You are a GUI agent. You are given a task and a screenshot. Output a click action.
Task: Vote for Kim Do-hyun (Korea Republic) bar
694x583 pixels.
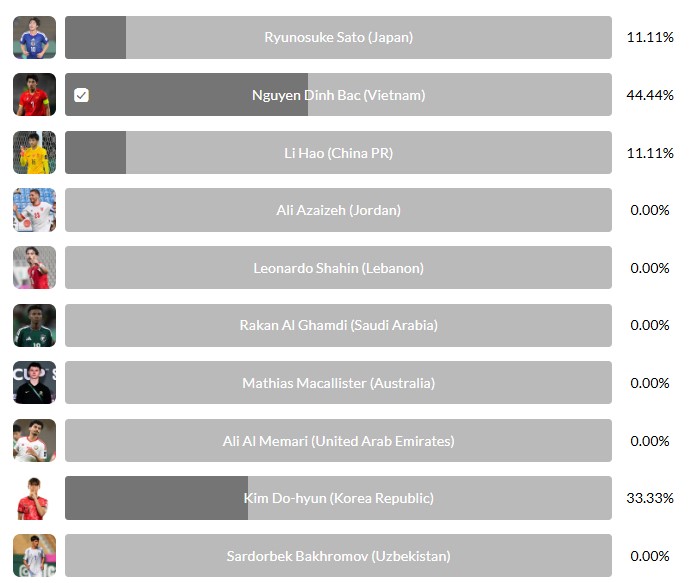click(x=338, y=498)
